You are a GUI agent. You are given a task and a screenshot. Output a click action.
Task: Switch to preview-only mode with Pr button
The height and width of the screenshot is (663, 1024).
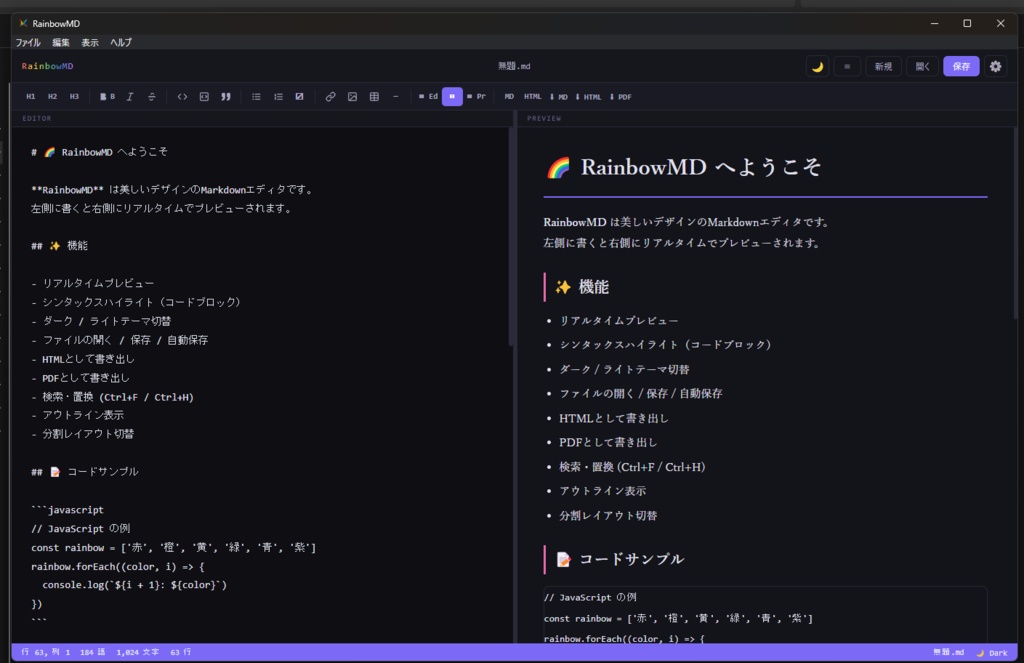pos(475,96)
